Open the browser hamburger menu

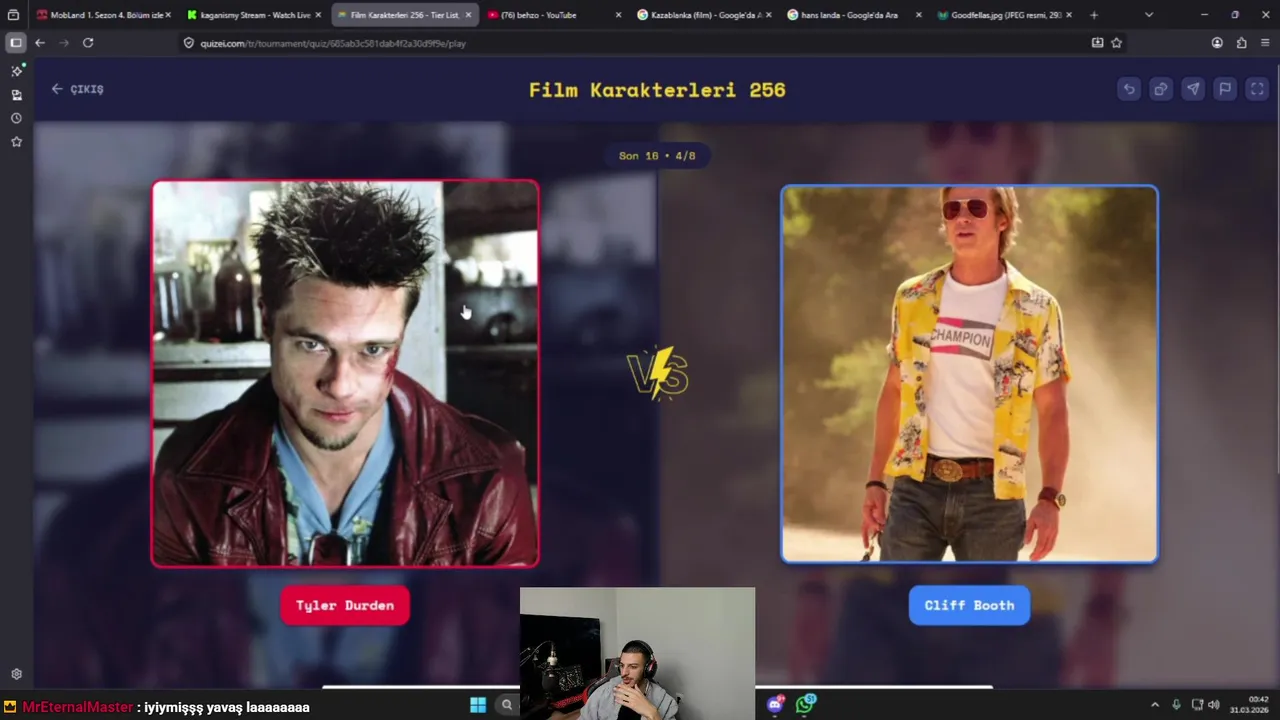pos(1265,43)
